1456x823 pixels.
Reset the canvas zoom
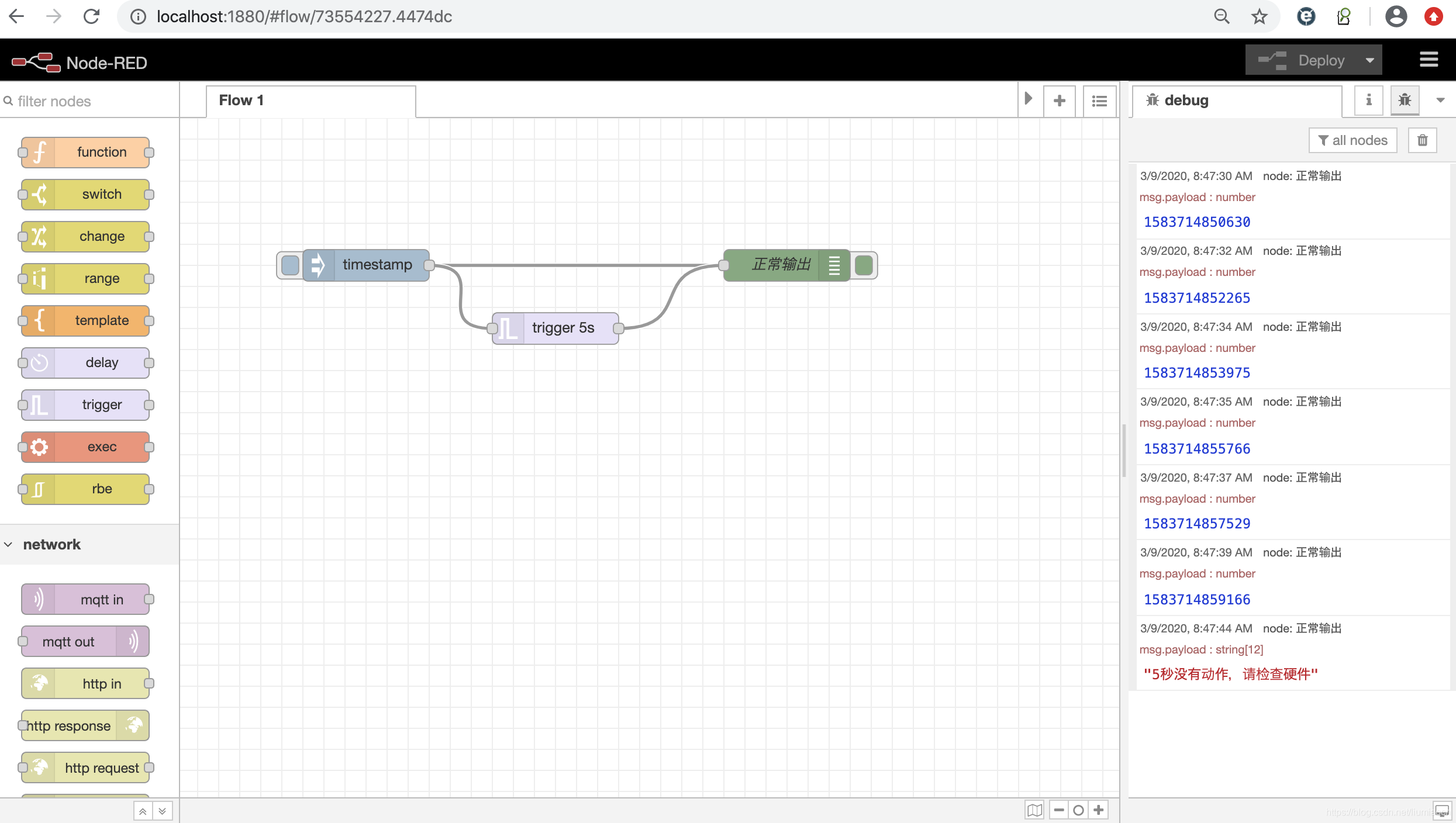click(1079, 810)
